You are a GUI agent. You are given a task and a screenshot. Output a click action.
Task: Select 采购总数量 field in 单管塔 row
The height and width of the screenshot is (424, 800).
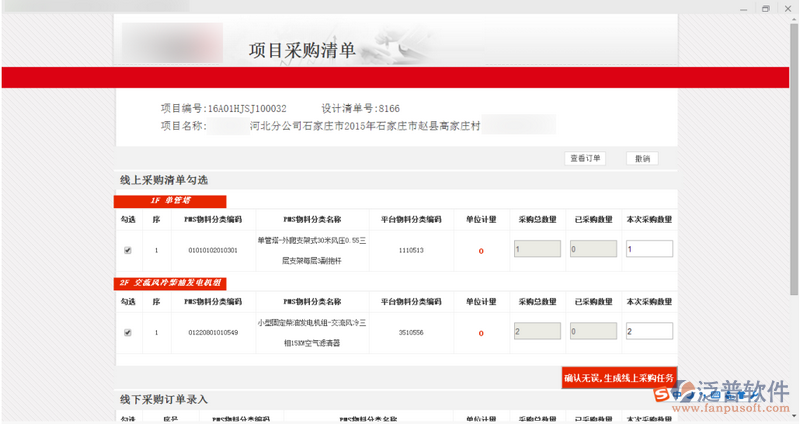click(x=538, y=250)
